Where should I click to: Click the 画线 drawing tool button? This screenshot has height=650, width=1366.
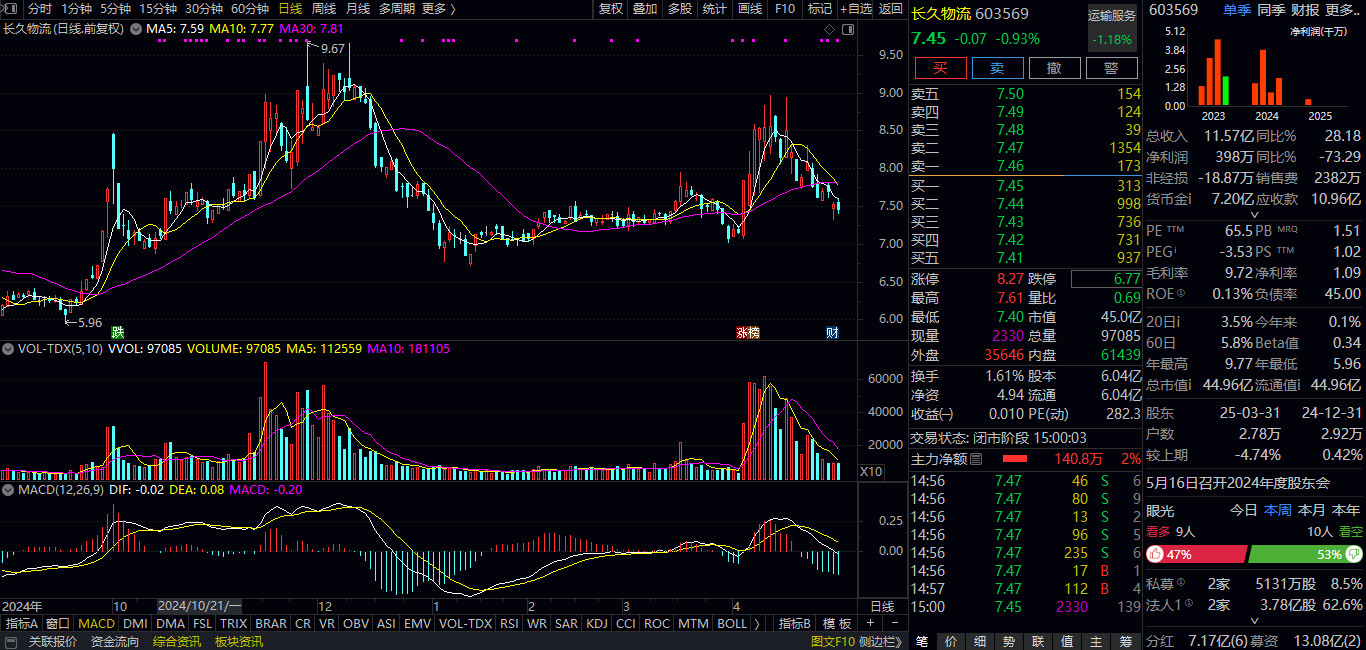(749, 9)
